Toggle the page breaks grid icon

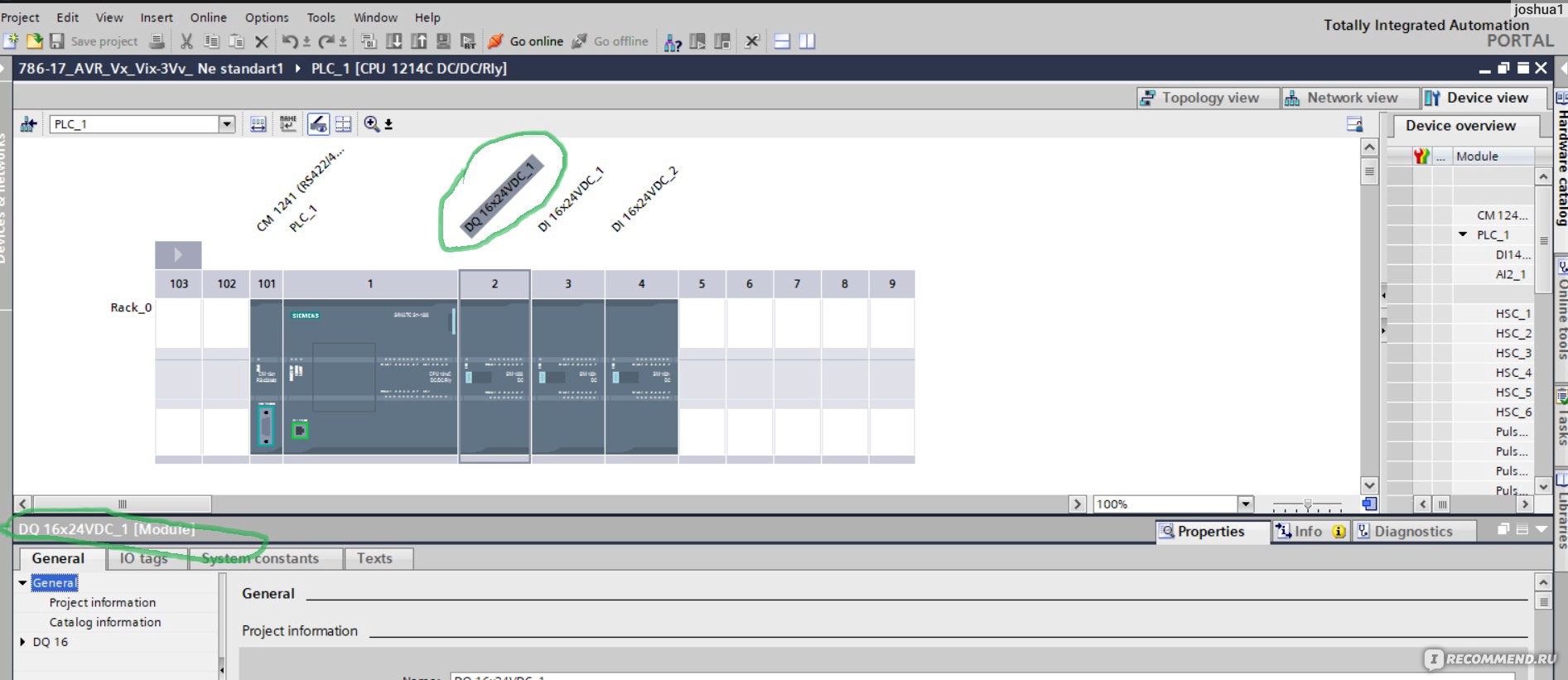pyautogui.click(x=343, y=123)
